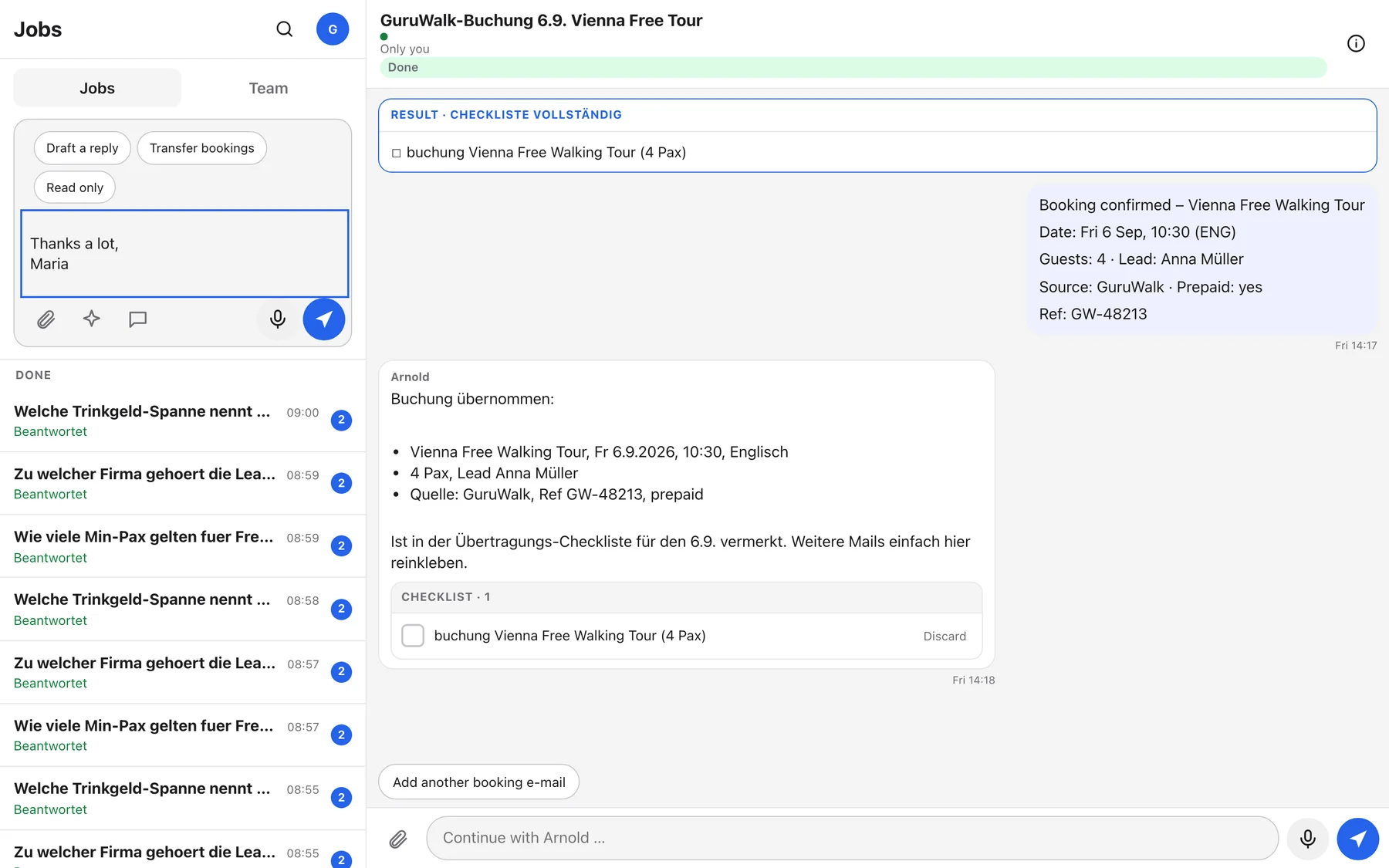Image resolution: width=1389 pixels, height=868 pixels.
Task: Open the 08:57 Wie viele Min-Pax job
Action: pos(183,735)
